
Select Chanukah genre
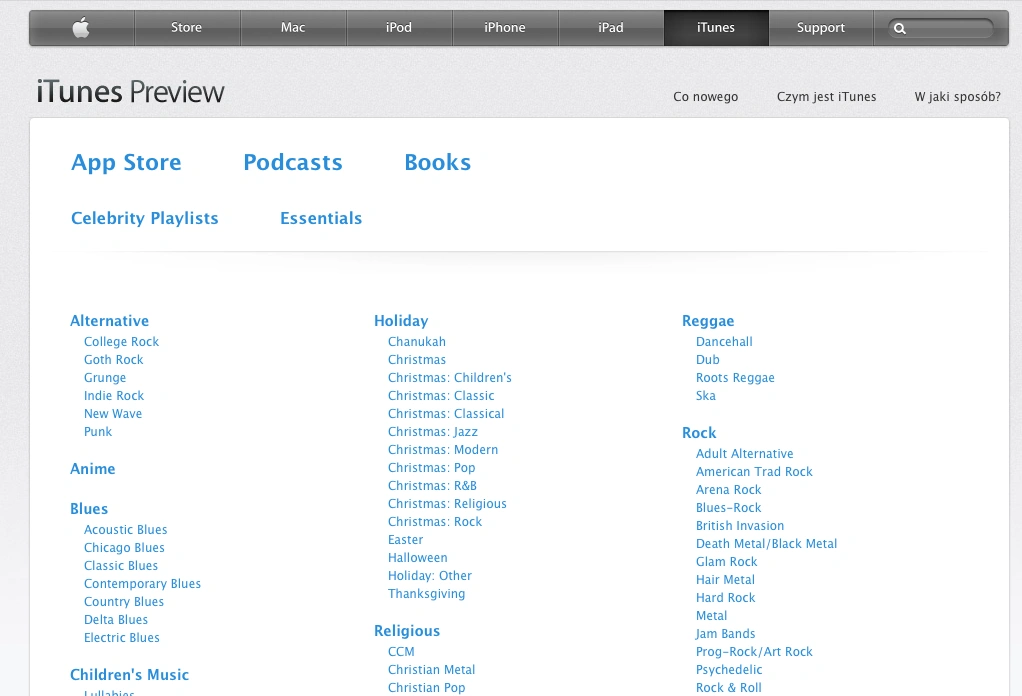pyautogui.click(x=417, y=341)
